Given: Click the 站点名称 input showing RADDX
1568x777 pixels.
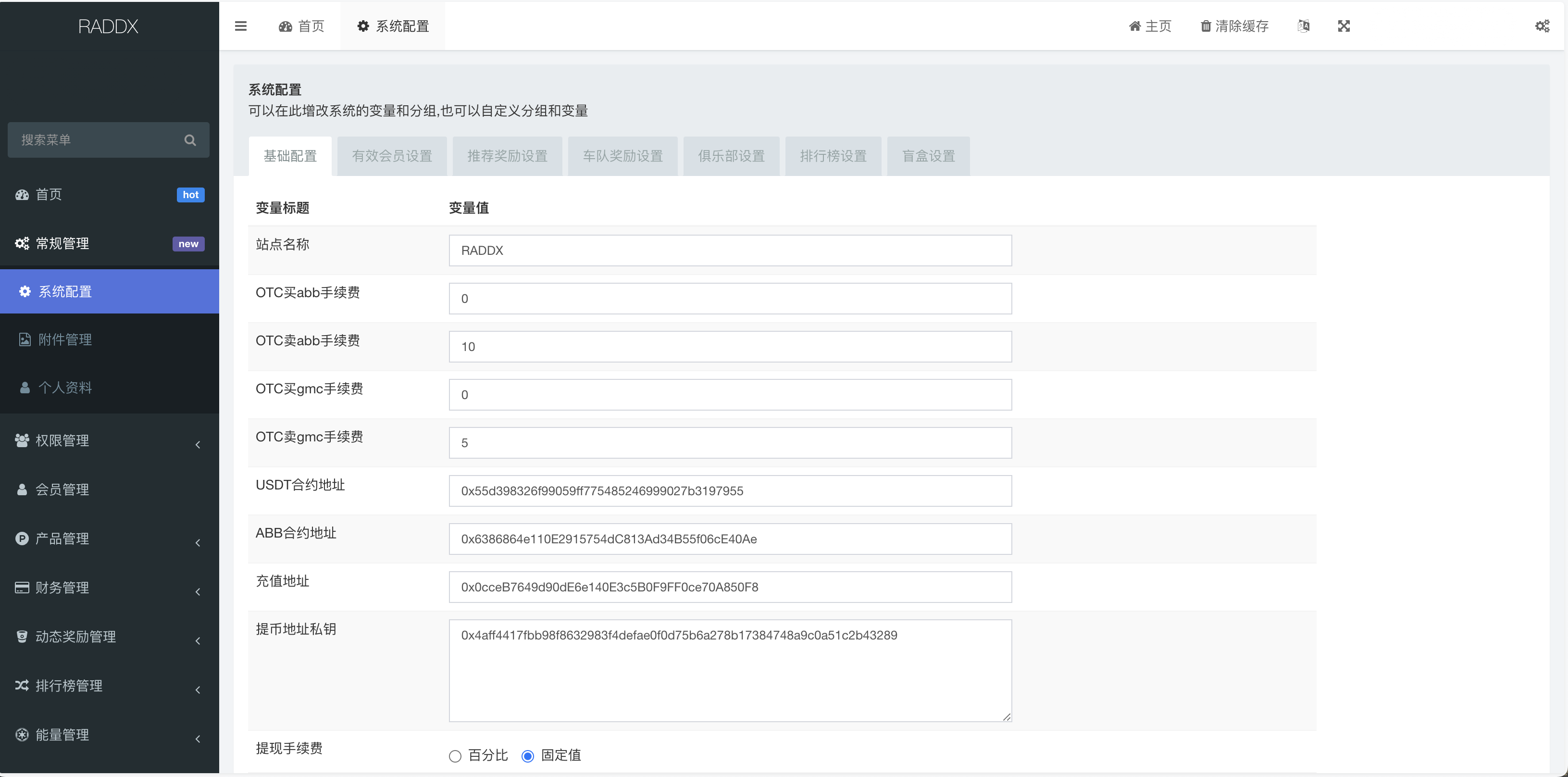Looking at the screenshot, I should [x=730, y=251].
